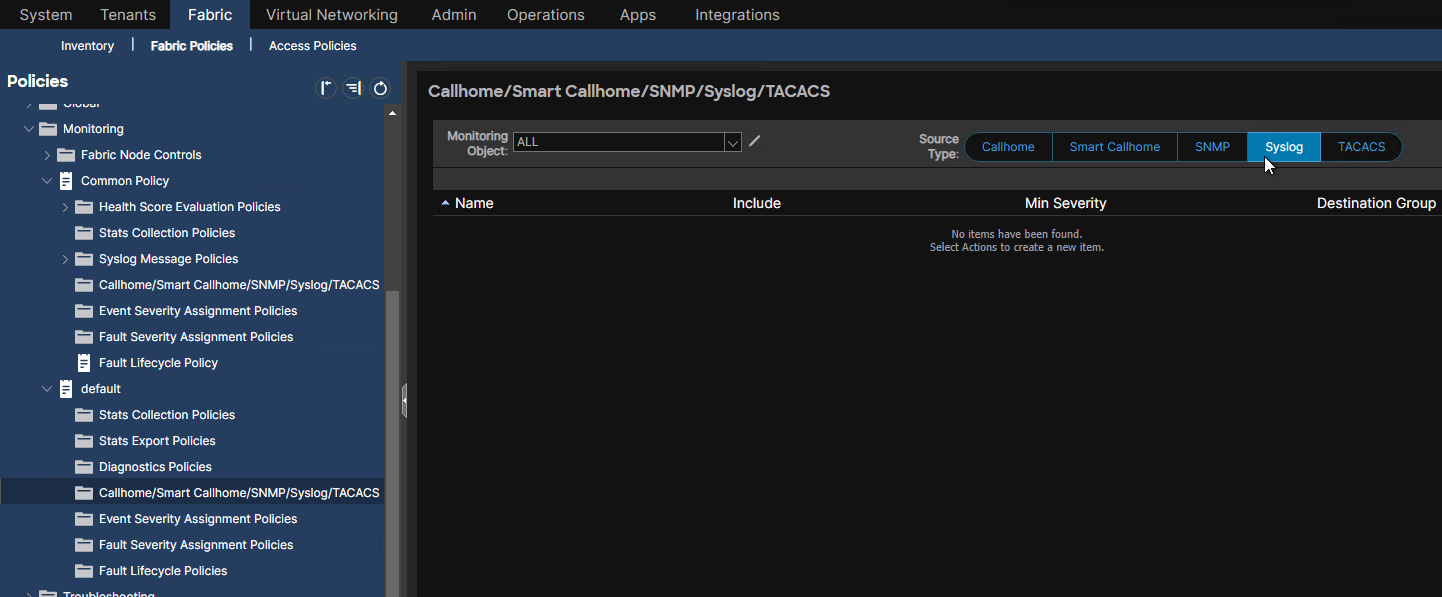Open the Integrations menu
1442x597 pixels.
point(738,15)
